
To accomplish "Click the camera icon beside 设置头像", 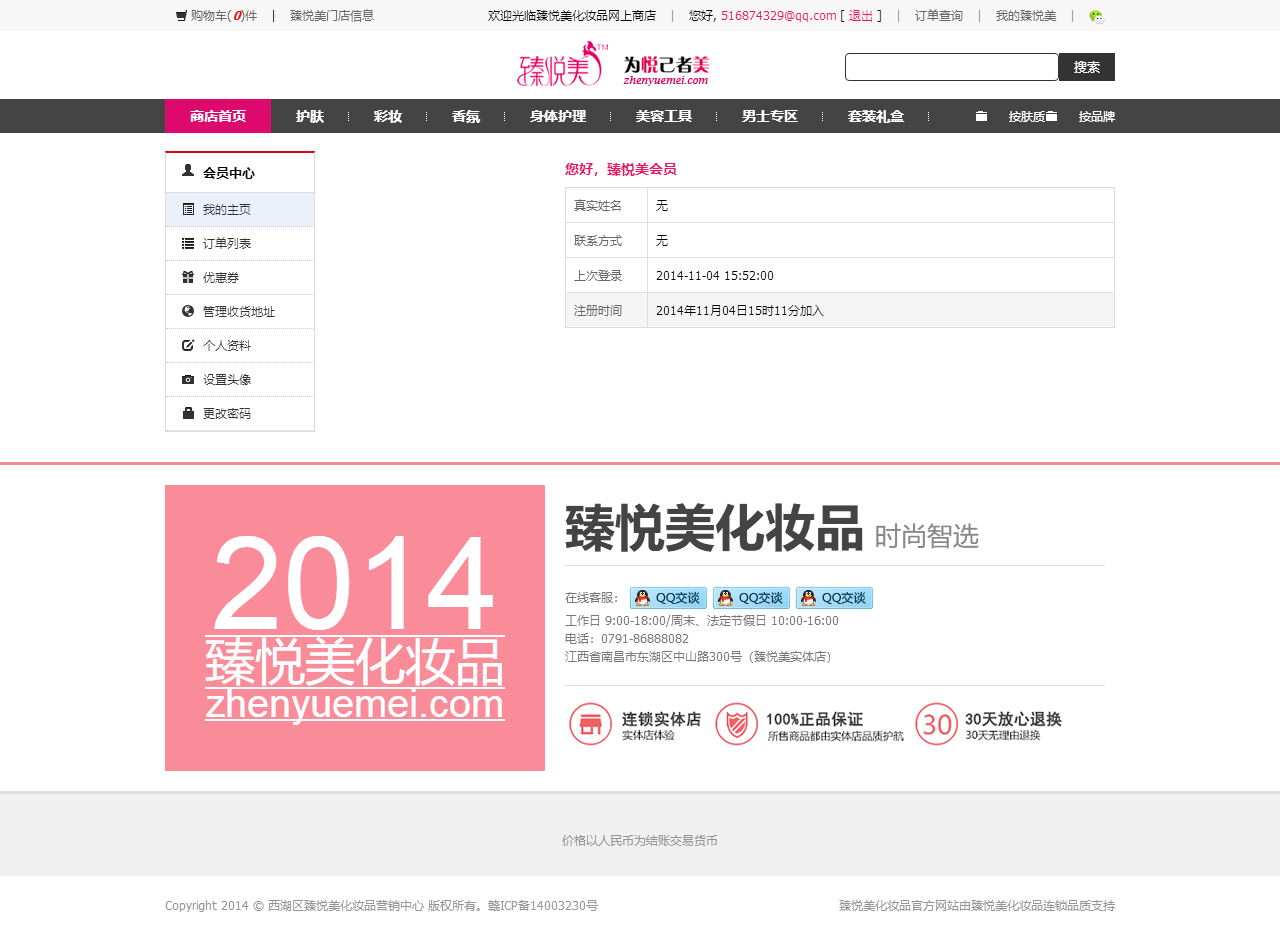I will 188,380.
